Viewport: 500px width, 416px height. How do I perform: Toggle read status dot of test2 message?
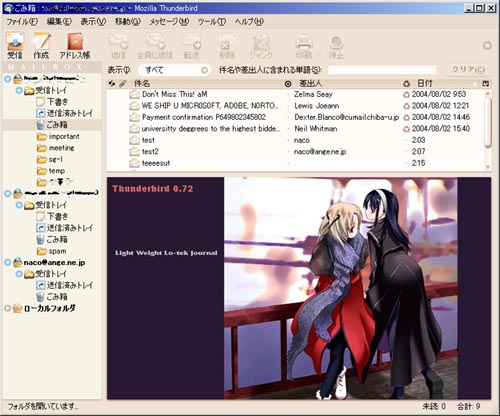click(x=288, y=152)
